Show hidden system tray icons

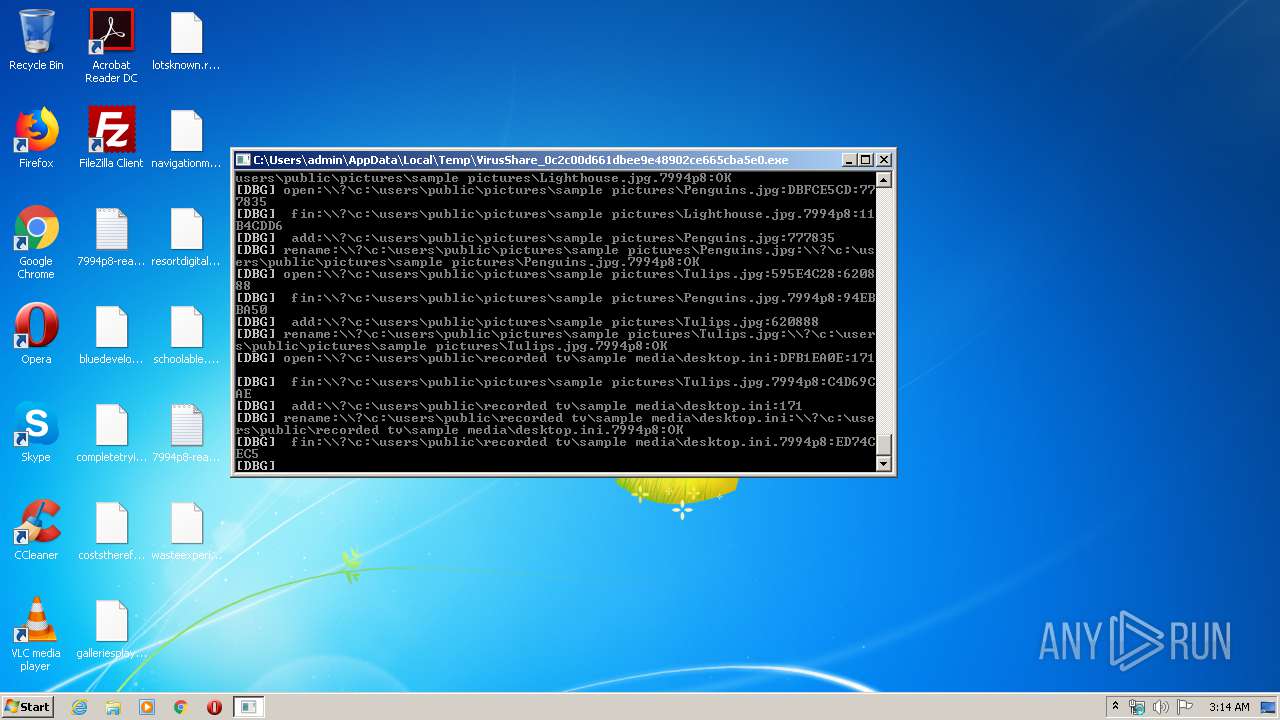[x=1115, y=707]
